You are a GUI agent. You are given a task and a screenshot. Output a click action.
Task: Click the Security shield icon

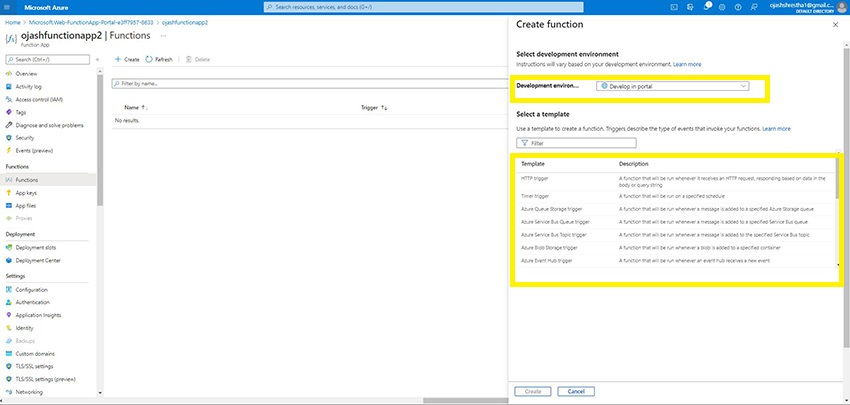pyautogui.click(x=9, y=138)
